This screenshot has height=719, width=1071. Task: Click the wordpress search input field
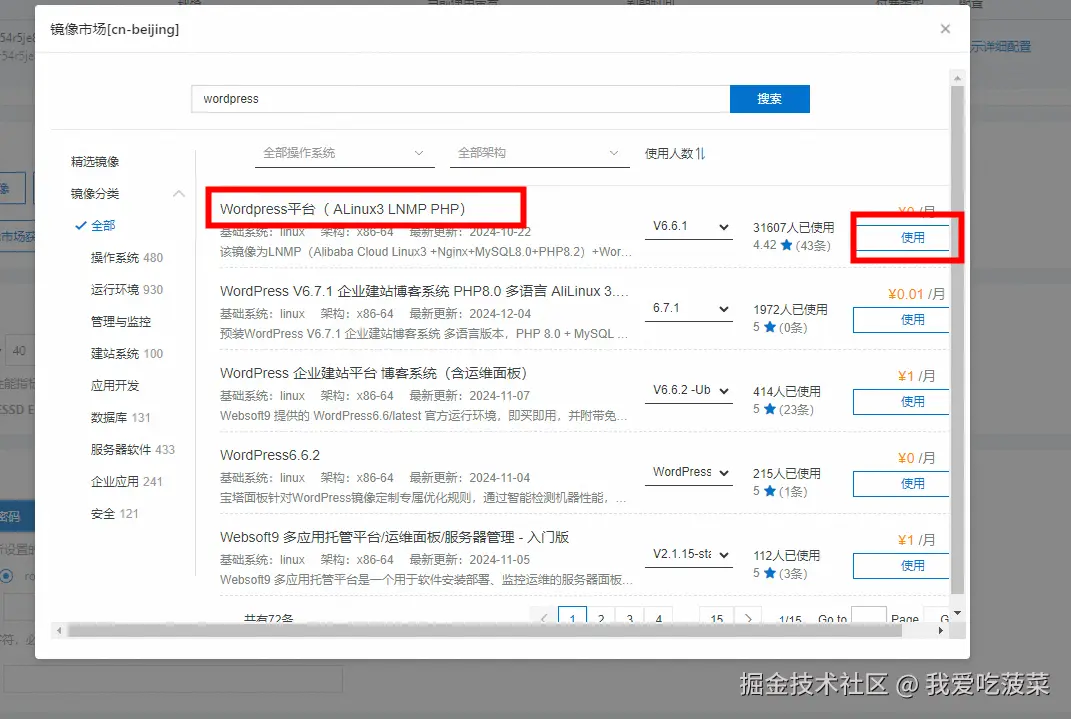(460, 99)
